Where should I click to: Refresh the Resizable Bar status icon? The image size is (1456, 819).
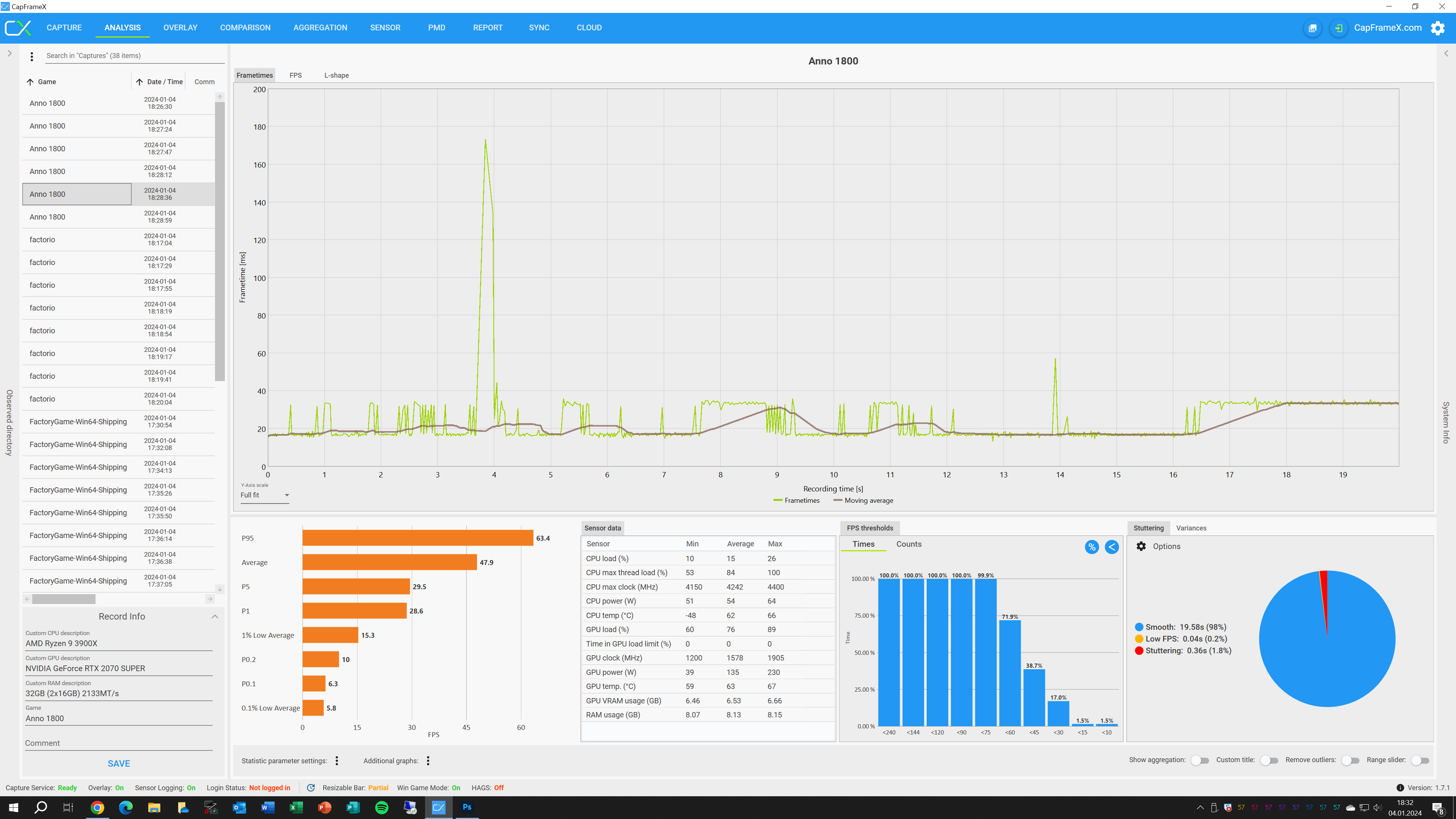(x=311, y=788)
